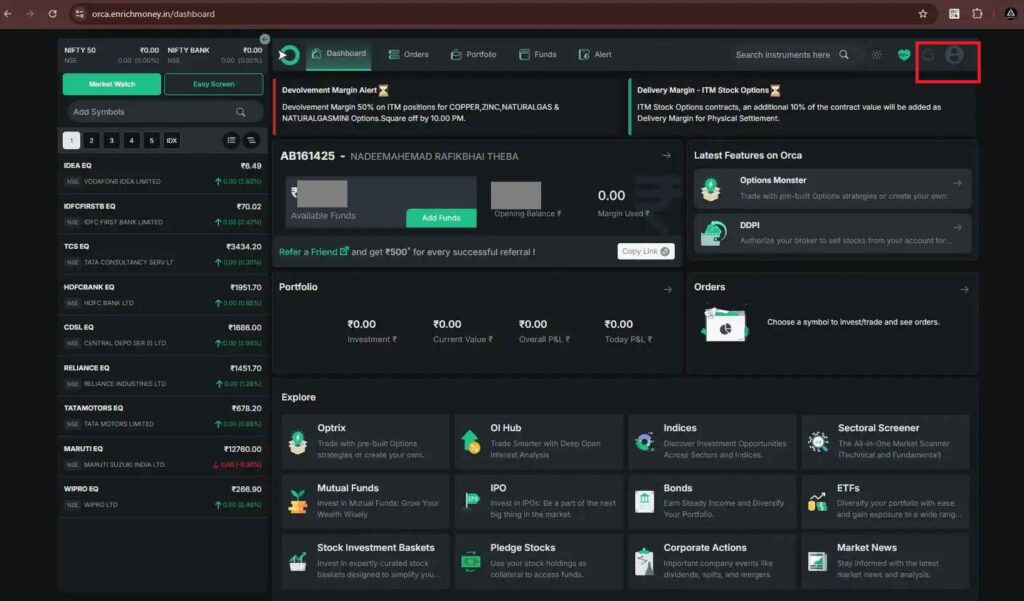Image resolution: width=1024 pixels, height=601 pixels.
Task: Click the Indices card icon
Action: tap(644, 442)
